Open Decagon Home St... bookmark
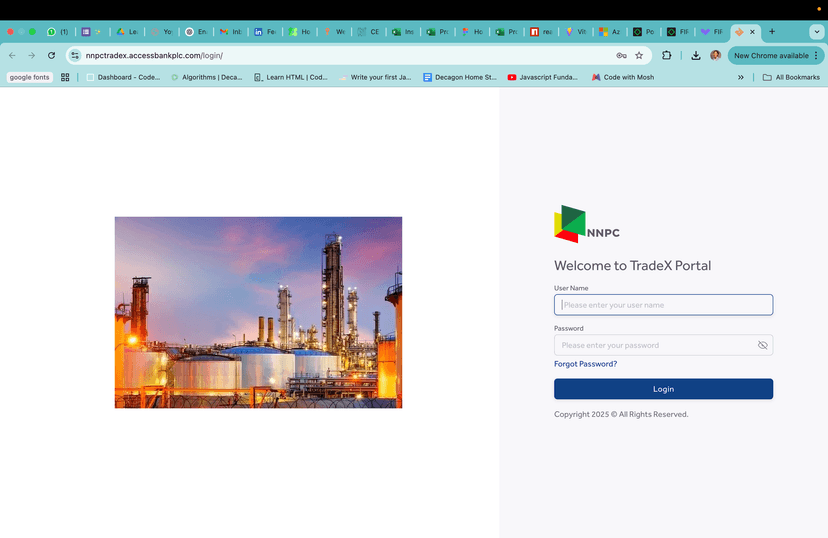Screen dimensions: 828x538 (x=460, y=77)
